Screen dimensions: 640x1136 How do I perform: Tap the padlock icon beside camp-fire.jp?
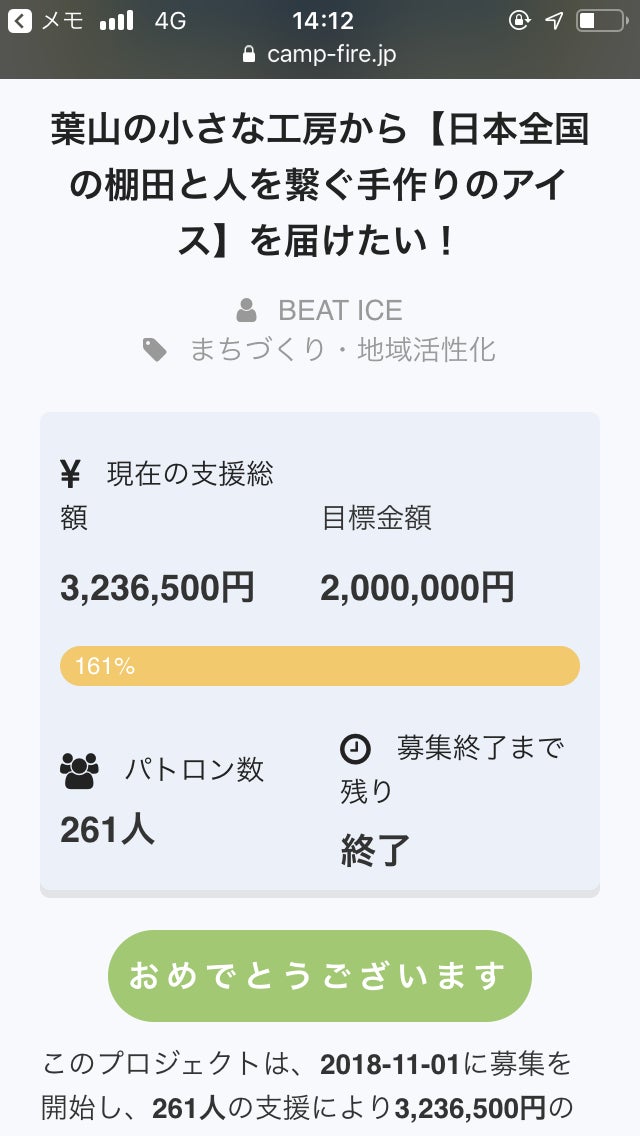249,54
